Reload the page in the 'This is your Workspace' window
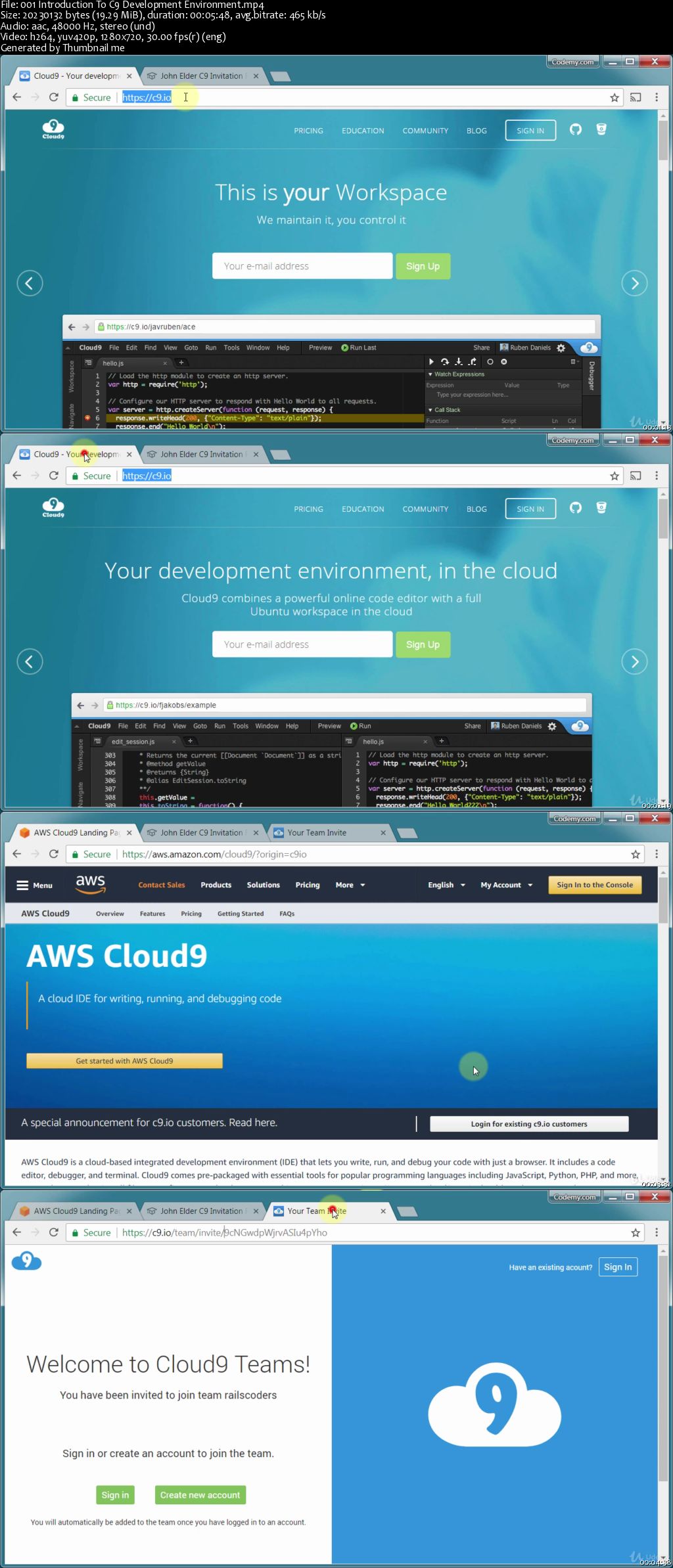Screen dimensions: 673x1568 pos(54,97)
